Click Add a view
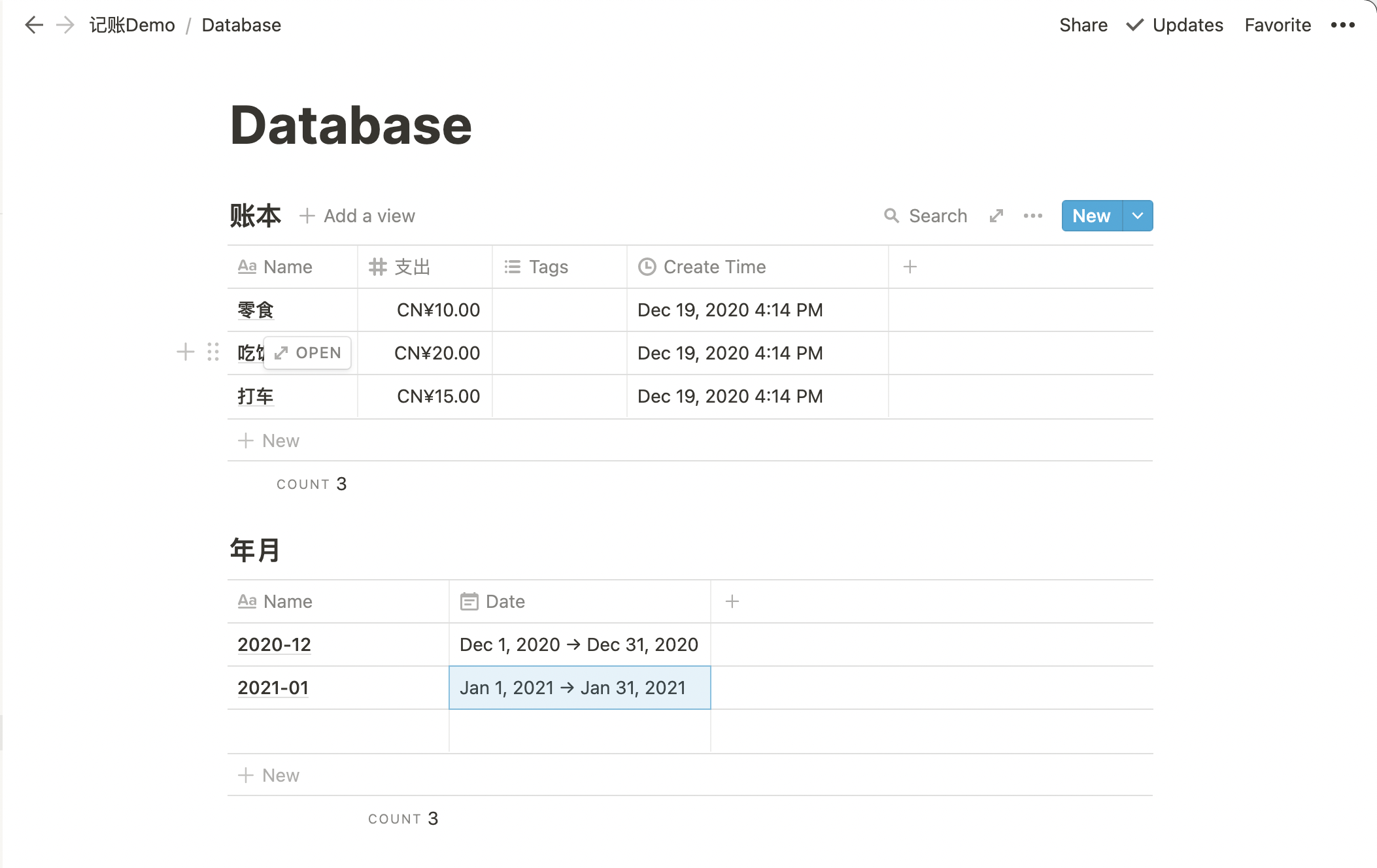Image resolution: width=1377 pixels, height=868 pixels. (357, 216)
